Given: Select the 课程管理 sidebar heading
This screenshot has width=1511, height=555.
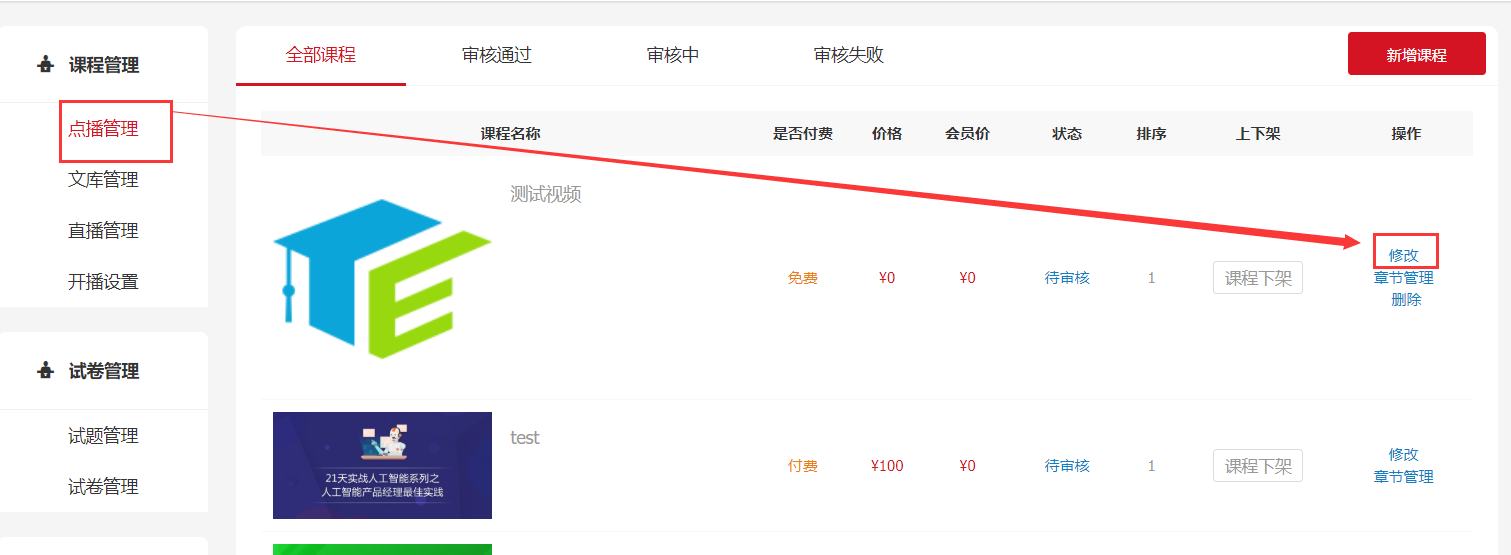Looking at the screenshot, I should tap(104, 65).
